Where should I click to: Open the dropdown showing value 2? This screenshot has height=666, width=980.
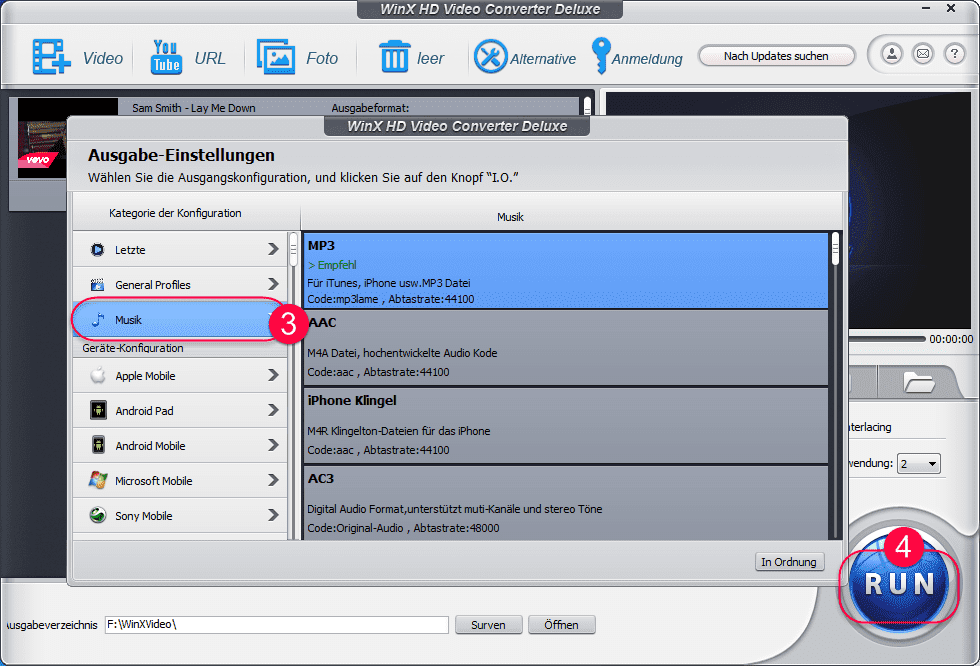[919, 464]
